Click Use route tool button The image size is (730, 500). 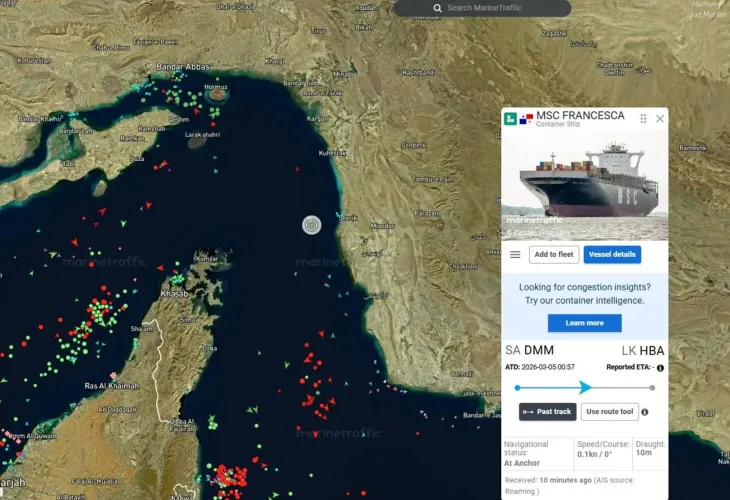(609, 412)
